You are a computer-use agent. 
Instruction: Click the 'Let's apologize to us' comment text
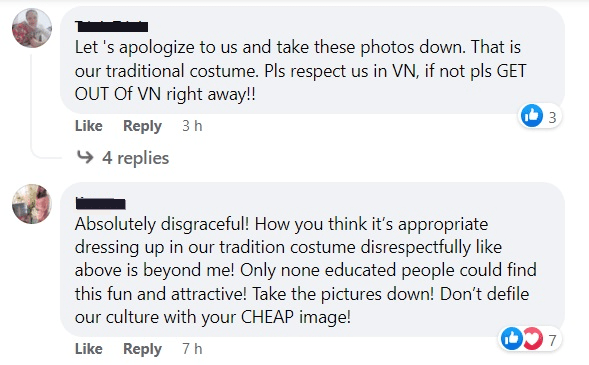(301, 71)
